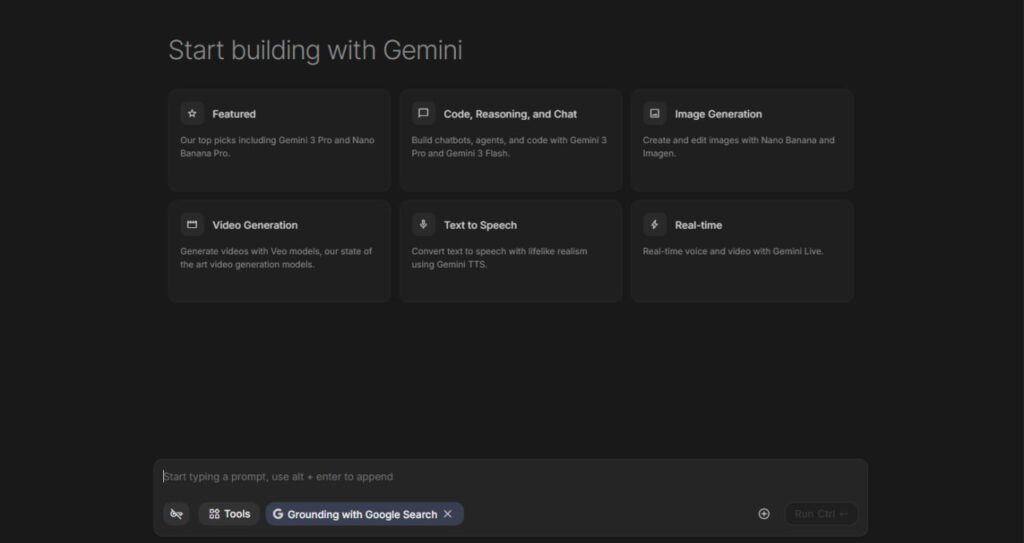1024x543 pixels.
Task: Focus the 'Start typing a prompt' field
Action: click(500, 477)
